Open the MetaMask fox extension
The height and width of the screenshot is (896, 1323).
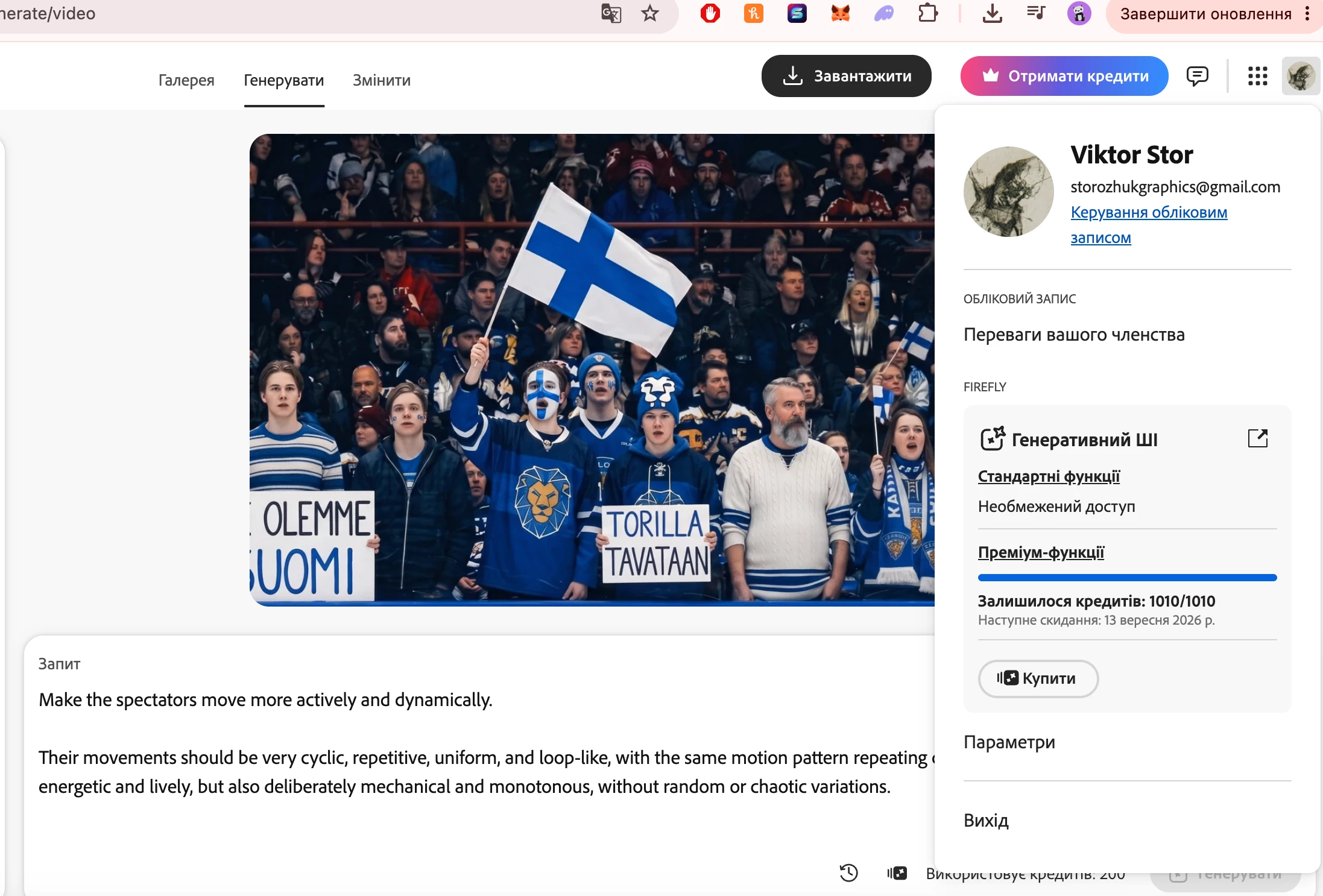tap(840, 13)
